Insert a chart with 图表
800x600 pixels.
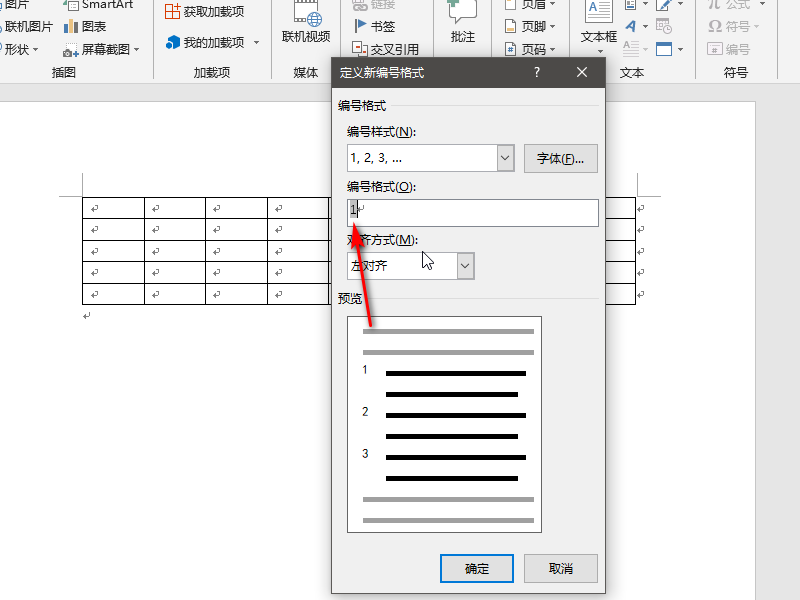tap(85, 27)
